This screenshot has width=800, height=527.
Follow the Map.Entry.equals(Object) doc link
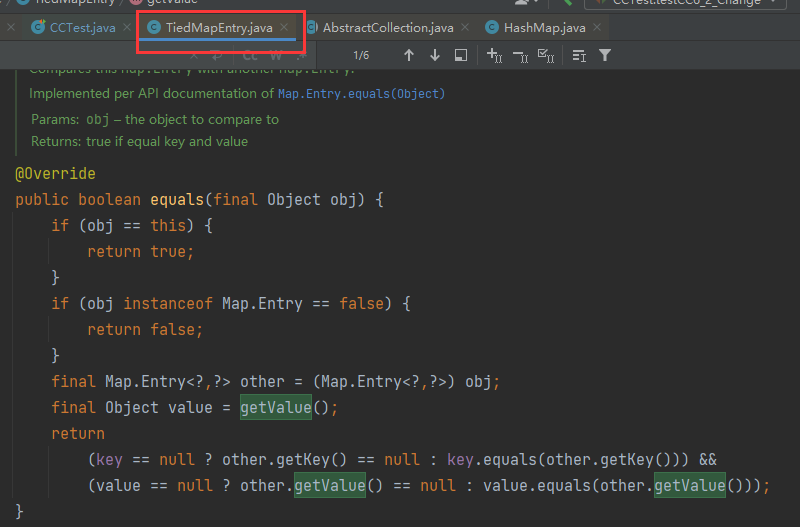[361, 94]
